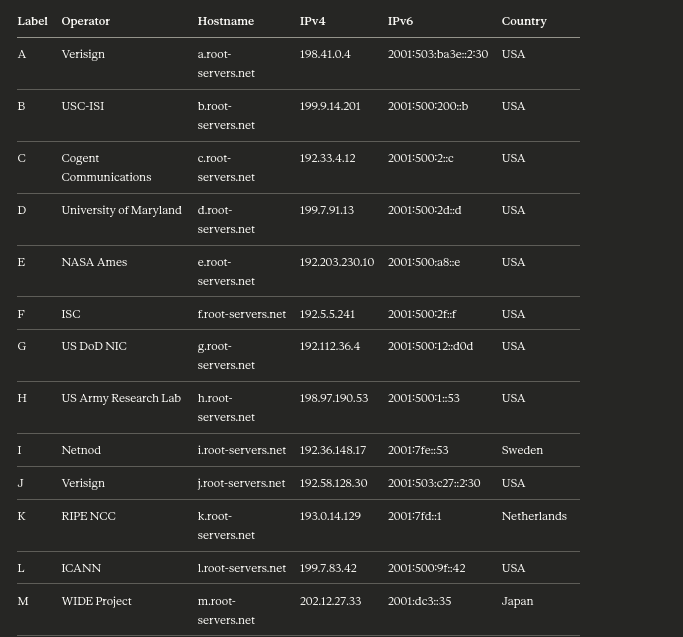683x637 pixels.
Task: Click the Hostname column header
Action: [226, 21]
